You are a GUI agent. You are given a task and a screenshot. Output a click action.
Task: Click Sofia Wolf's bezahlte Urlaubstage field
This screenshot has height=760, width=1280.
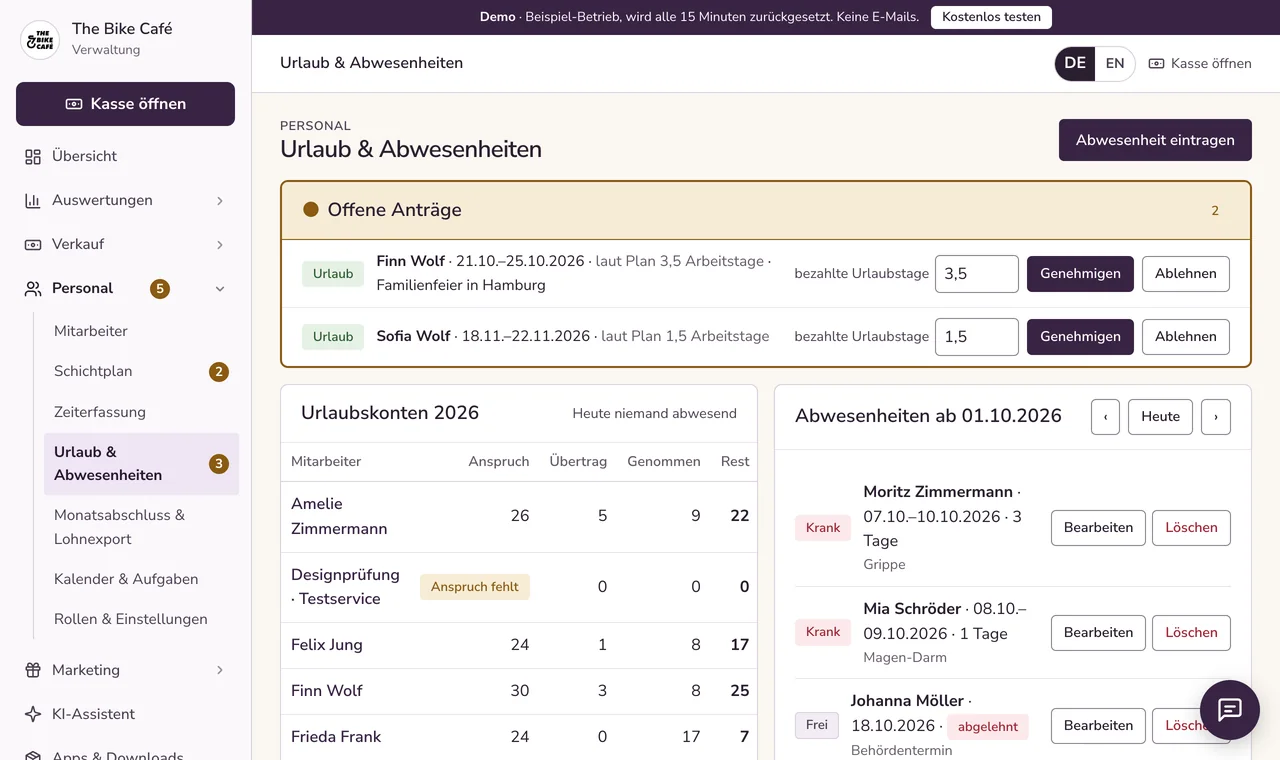[x=977, y=337]
